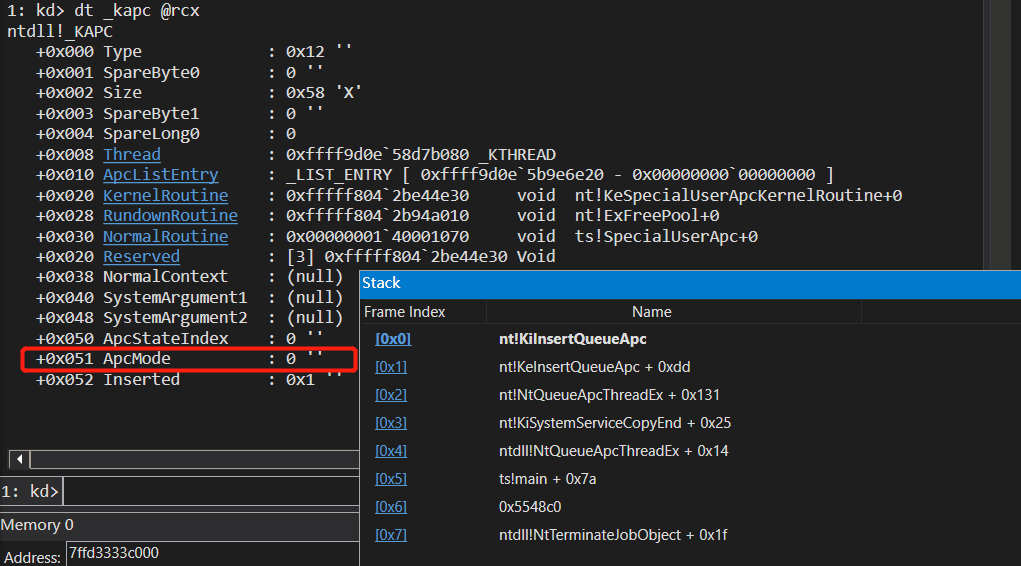Click the Memory Address input field
The height and width of the screenshot is (566, 1021).
coord(212,554)
